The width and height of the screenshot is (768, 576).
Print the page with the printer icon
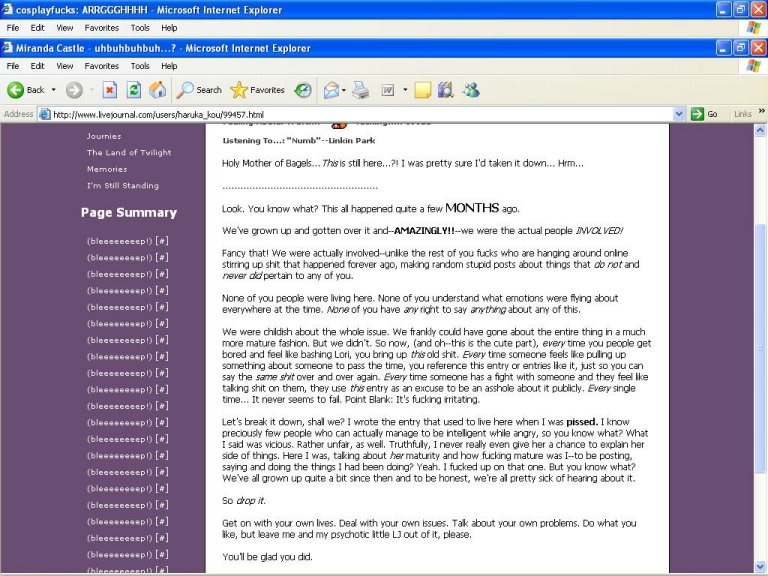(361, 90)
